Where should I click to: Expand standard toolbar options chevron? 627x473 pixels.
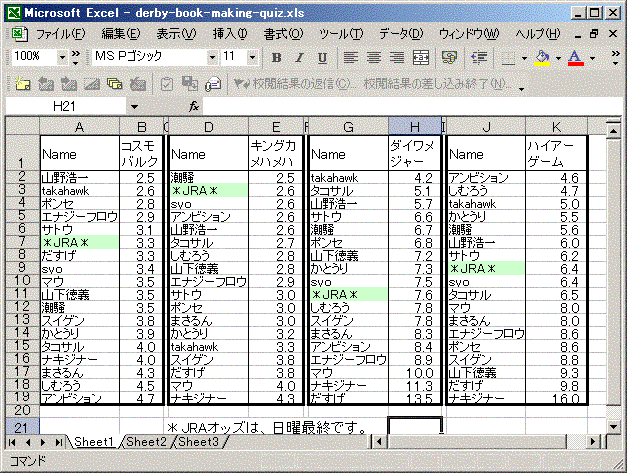point(76,58)
